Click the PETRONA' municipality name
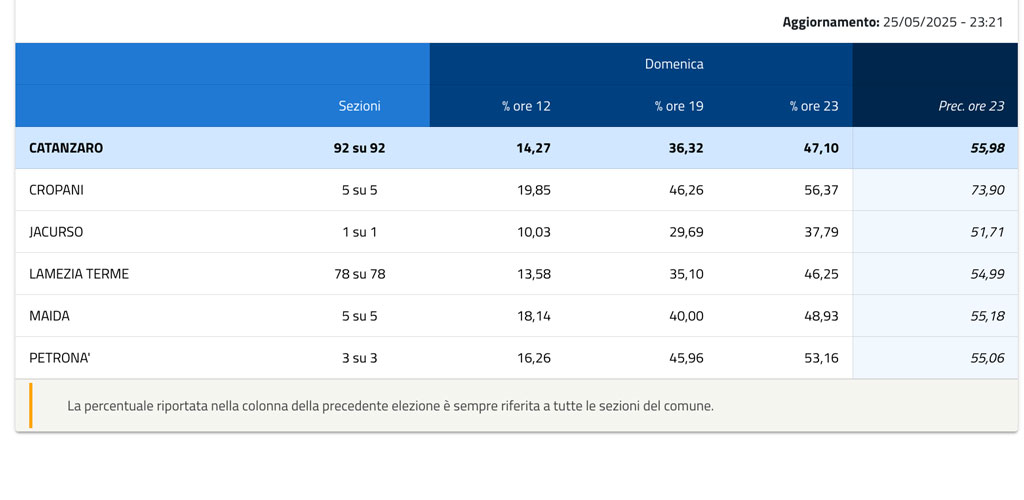This screenshot has height=500, width=1024. point(60,358)
